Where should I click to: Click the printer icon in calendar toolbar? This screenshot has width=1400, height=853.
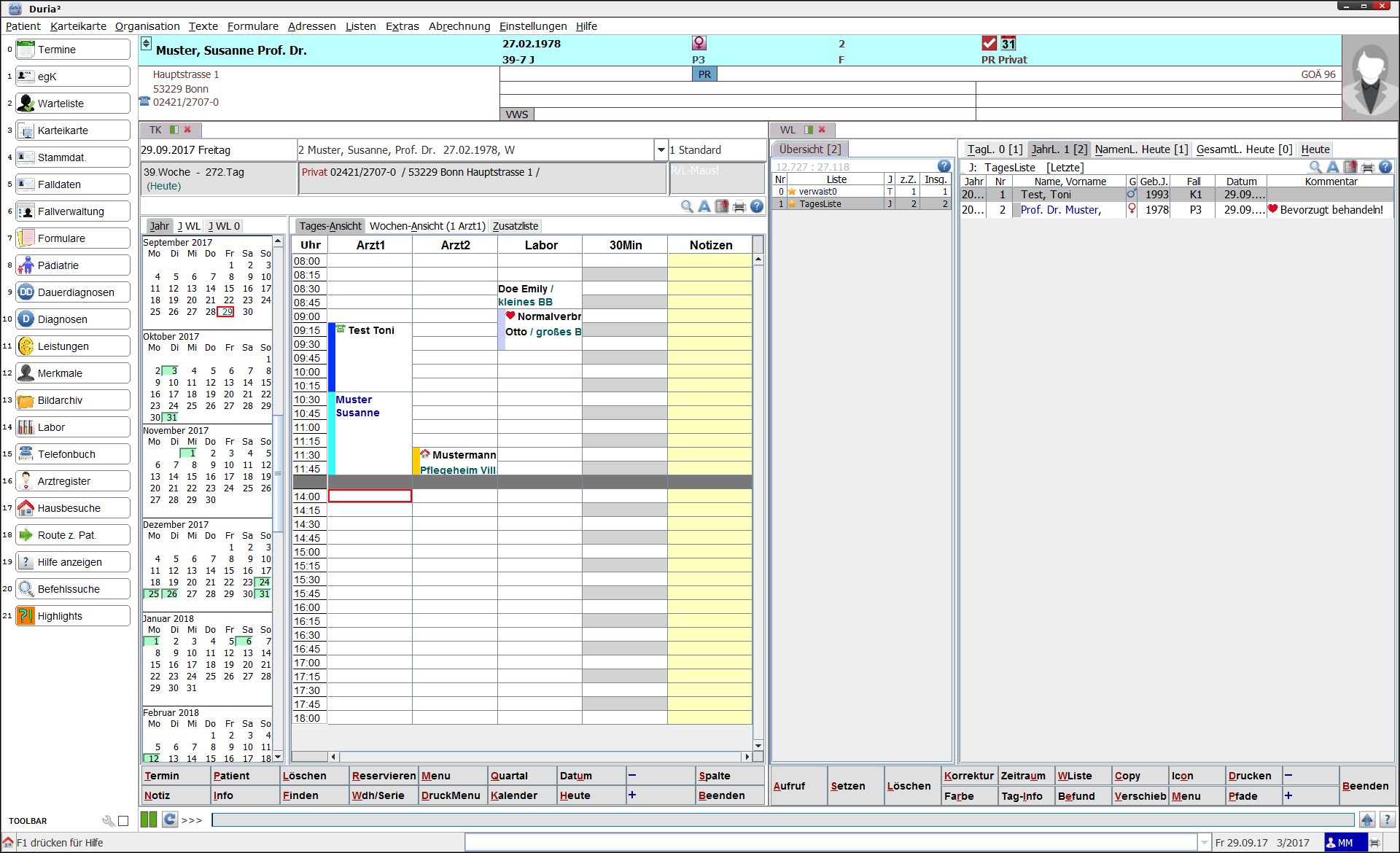tap(739, 206)
